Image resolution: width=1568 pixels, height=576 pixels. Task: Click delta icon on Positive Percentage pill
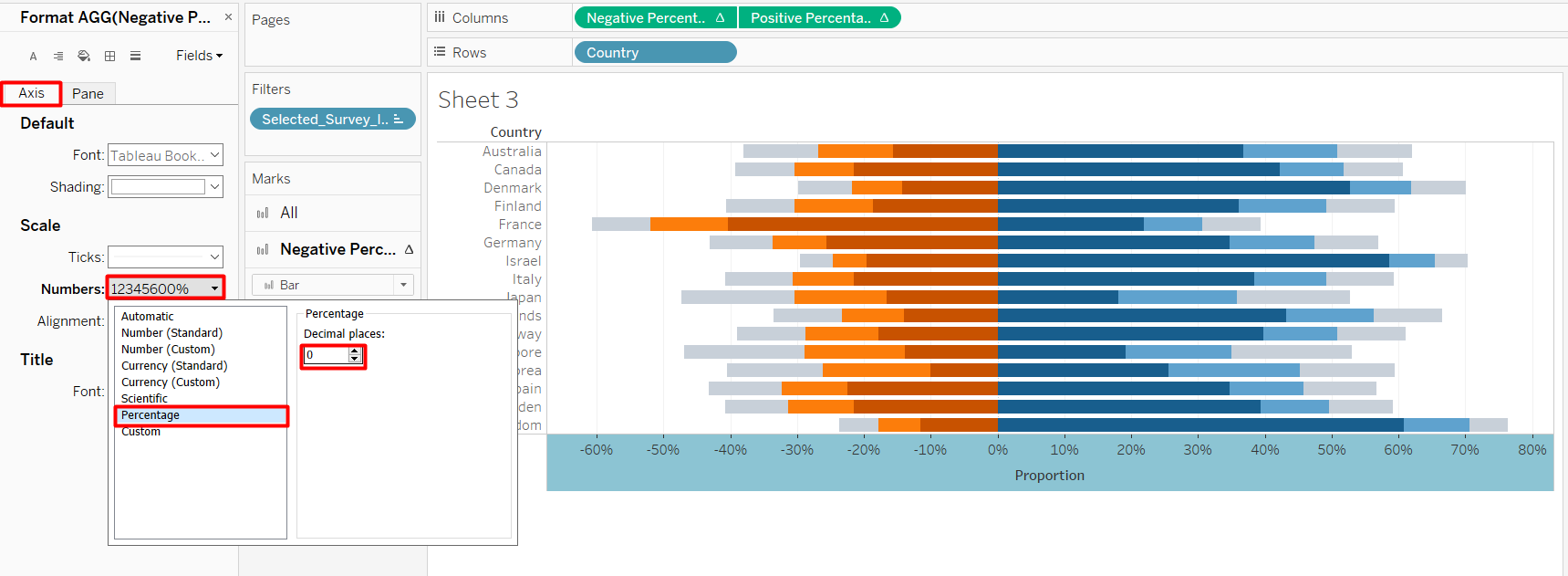pyautogui.click(x=884, y=18)
